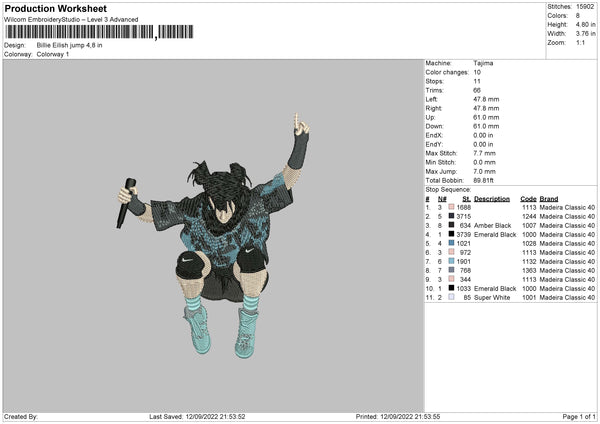Click stitch count 3715 in row 2
The height and width of the screenshot is (424, 600).
464,216
